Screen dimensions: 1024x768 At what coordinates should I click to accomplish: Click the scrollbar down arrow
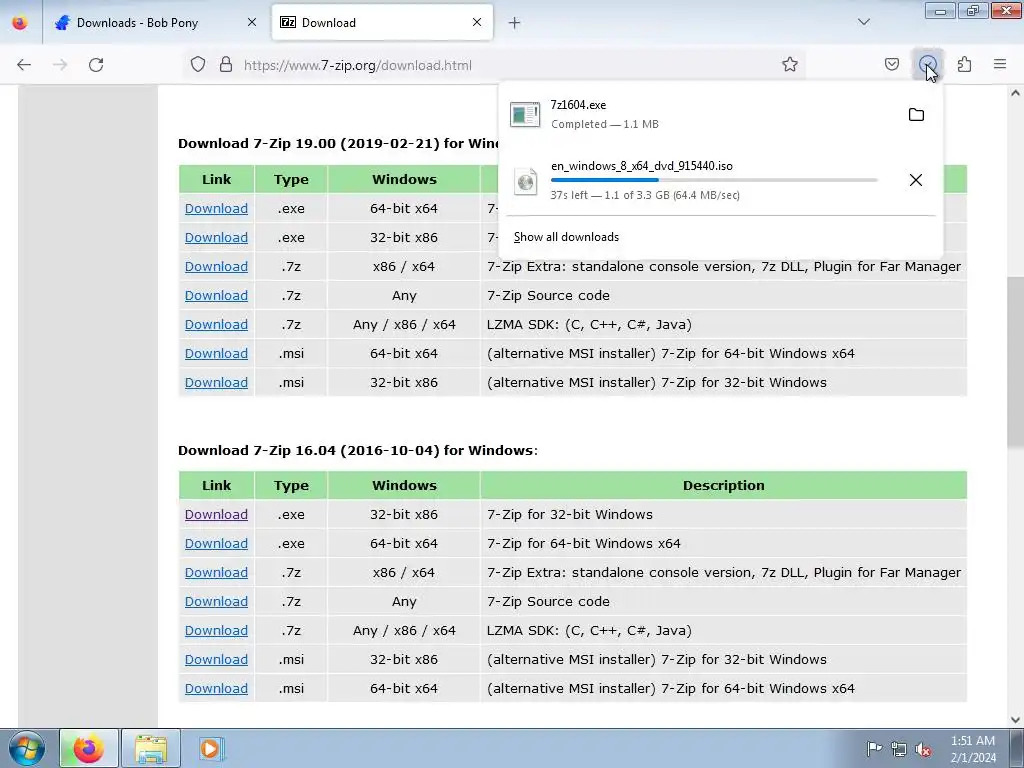pyautogui.click(x=1015, y=720)
